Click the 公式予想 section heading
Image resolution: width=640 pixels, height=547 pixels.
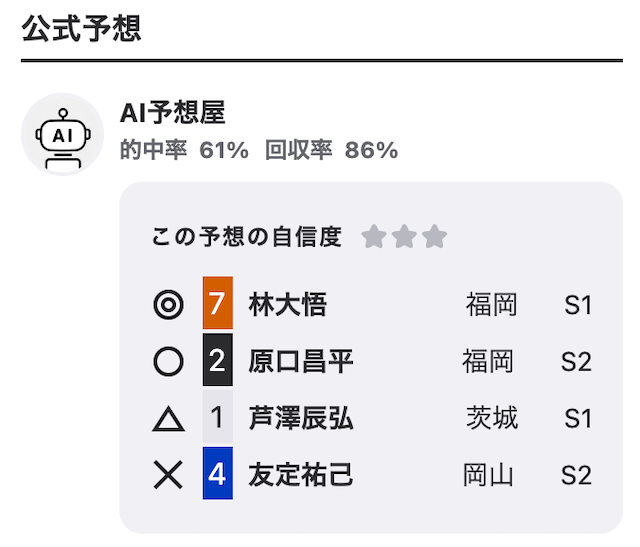81,28
